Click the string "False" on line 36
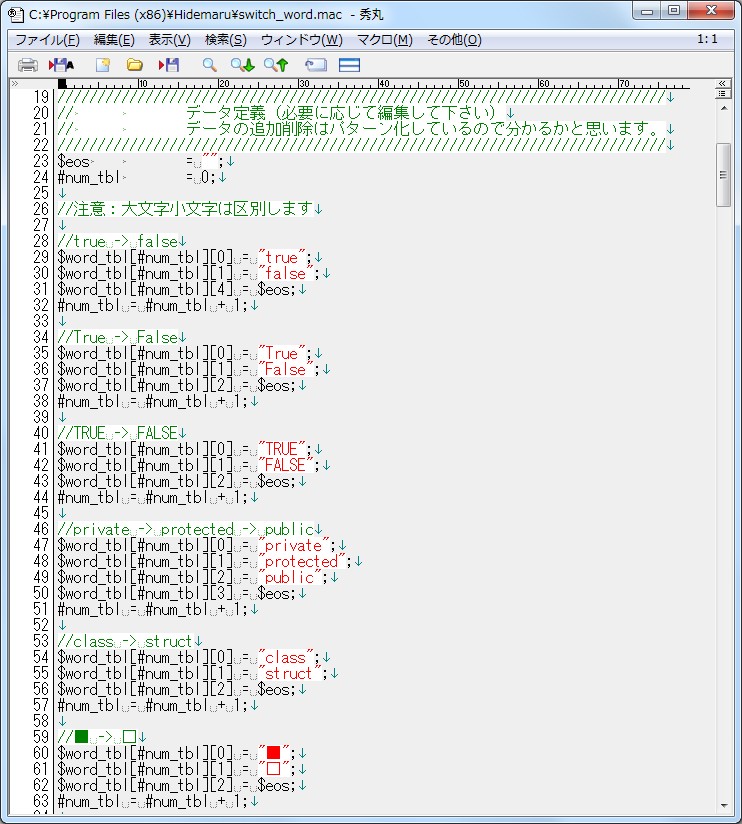 pyautogui.click(x=285, y=369)
